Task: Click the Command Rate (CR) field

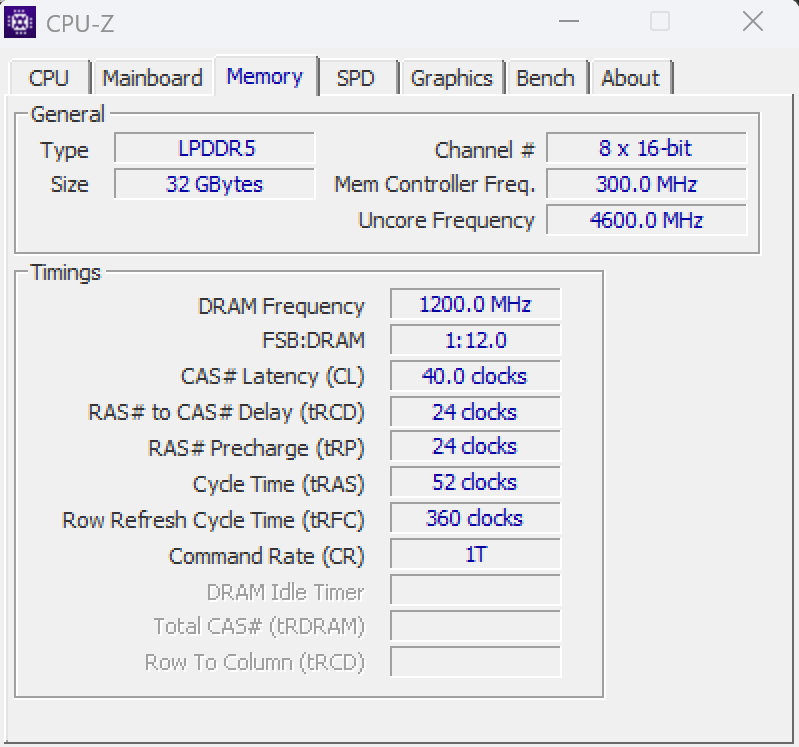Action: 475,555
